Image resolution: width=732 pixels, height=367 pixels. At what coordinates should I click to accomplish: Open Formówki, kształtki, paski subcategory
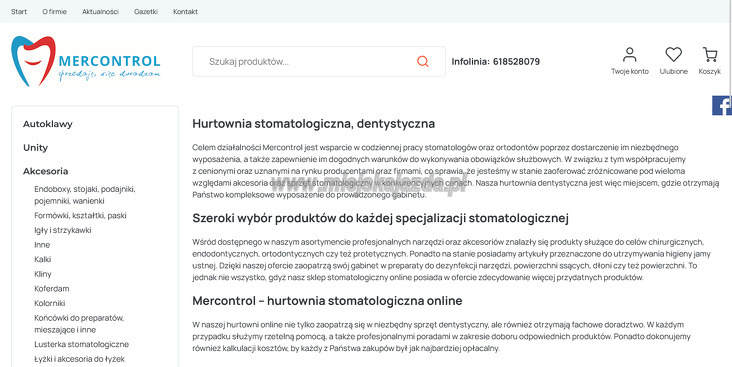click(80, 216)
